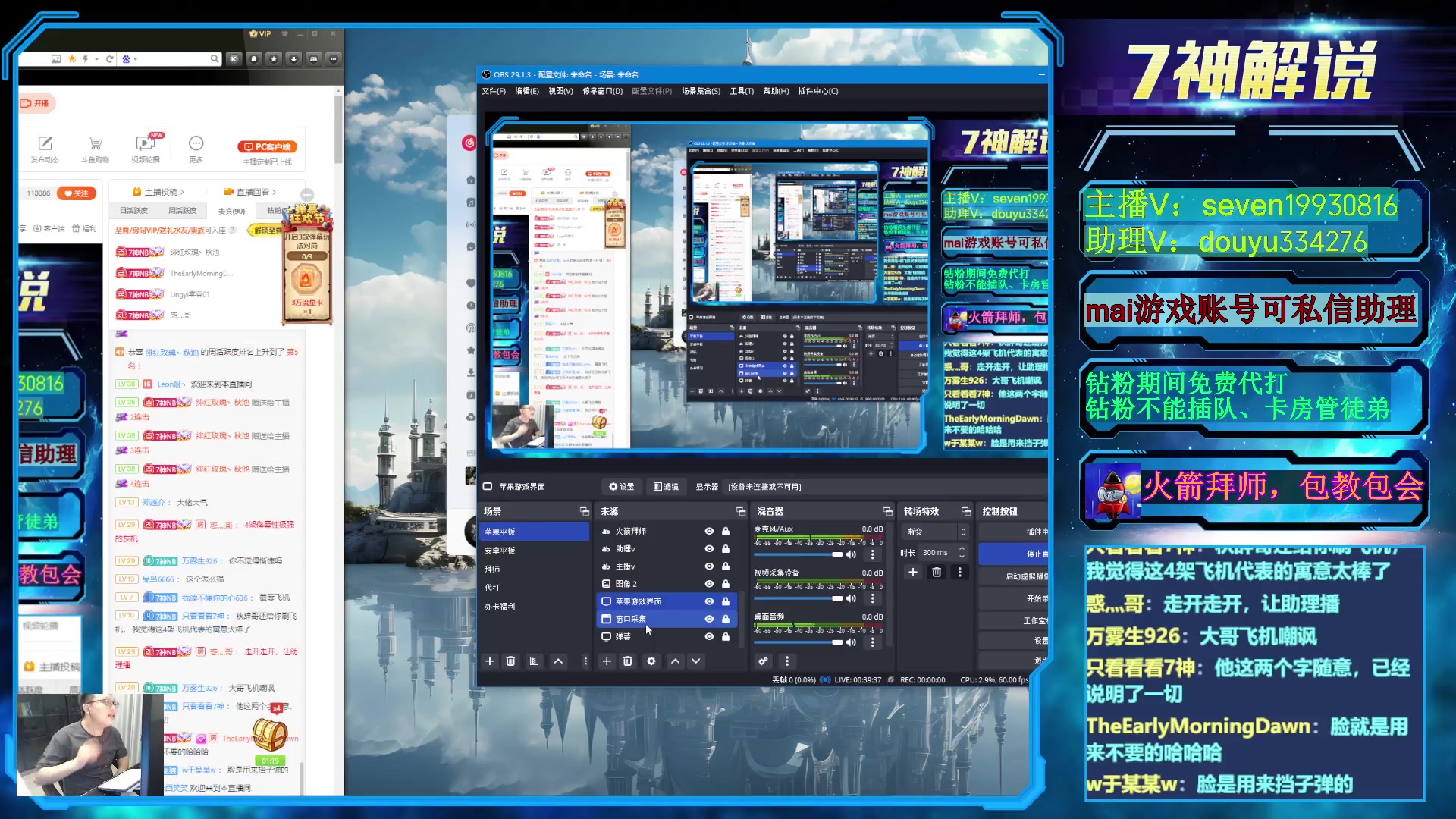
Task: Open mixer panel options three-dot menu
Action: coord(786,661)
